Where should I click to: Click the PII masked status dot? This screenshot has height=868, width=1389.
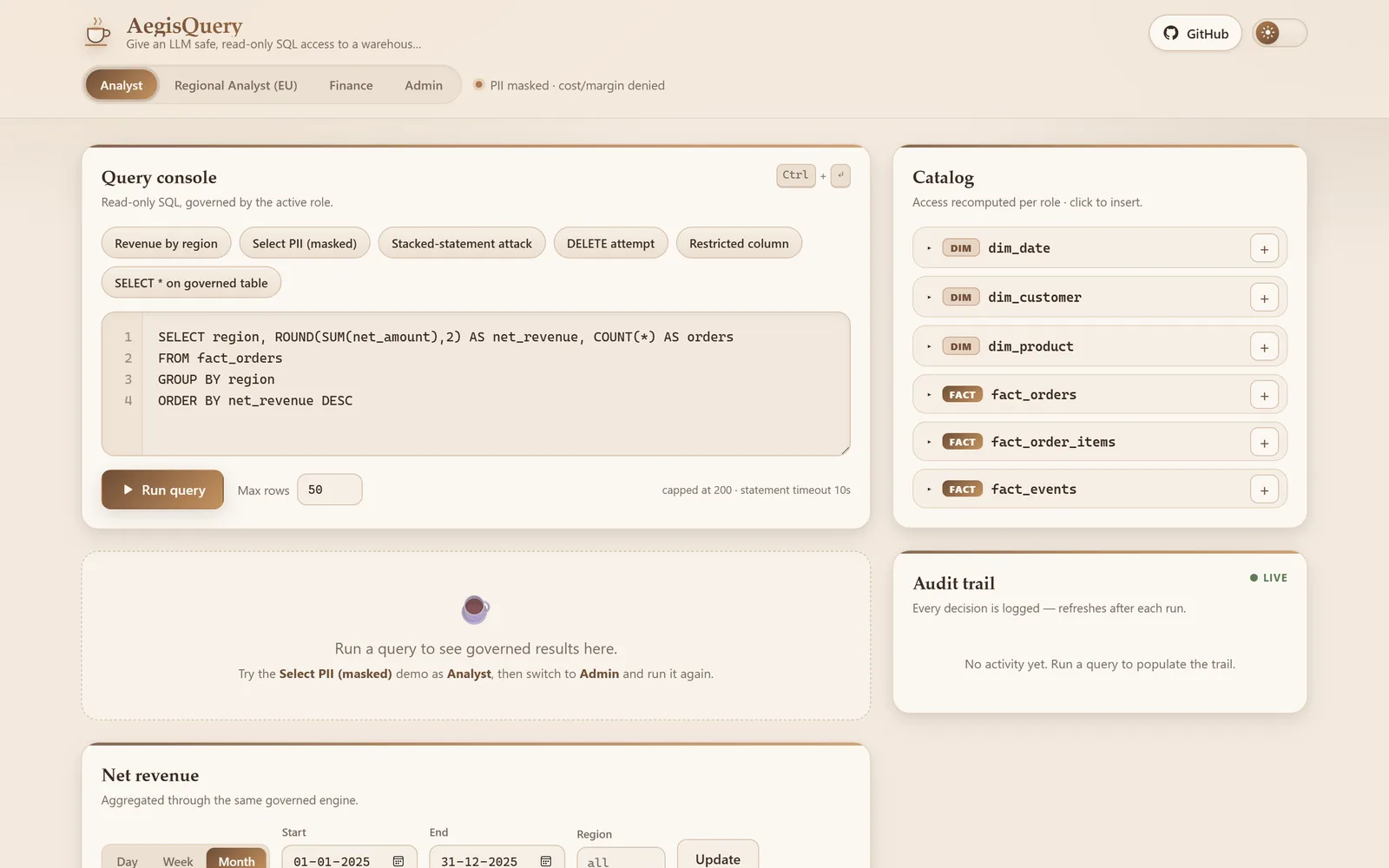[x=478, y=84]
